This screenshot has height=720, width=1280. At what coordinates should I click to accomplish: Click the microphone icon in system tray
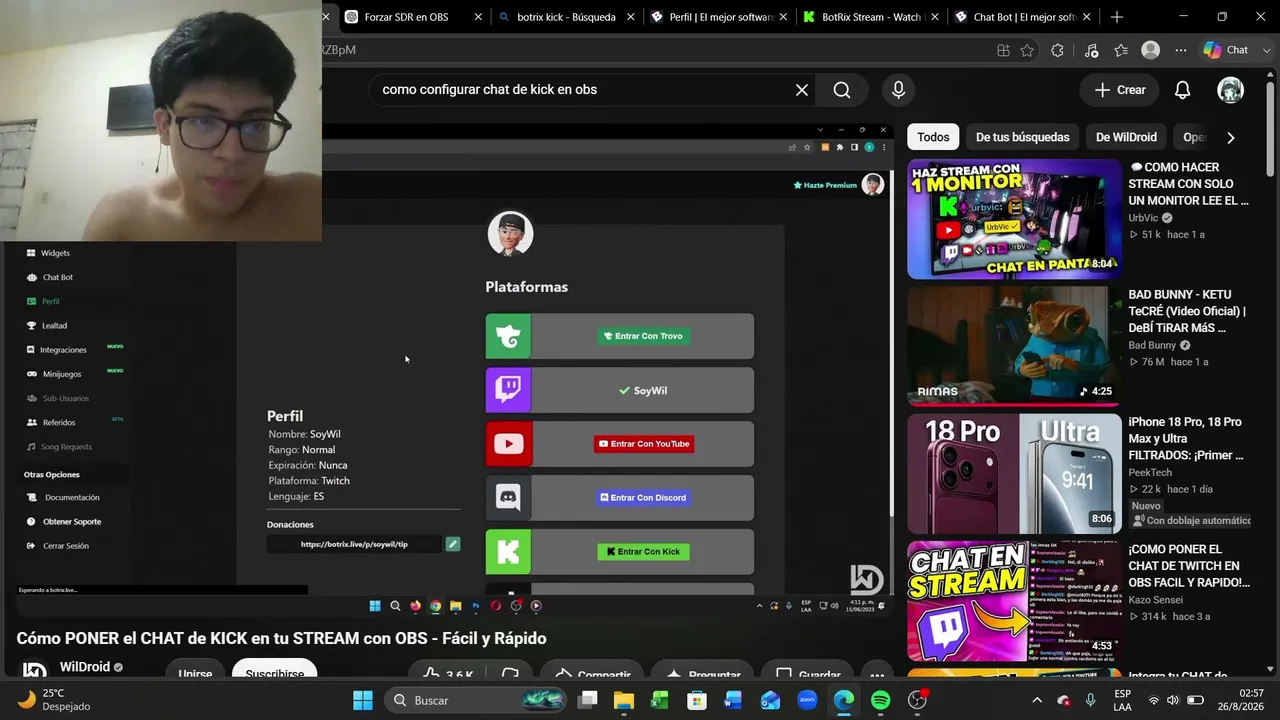(1090, 700)
